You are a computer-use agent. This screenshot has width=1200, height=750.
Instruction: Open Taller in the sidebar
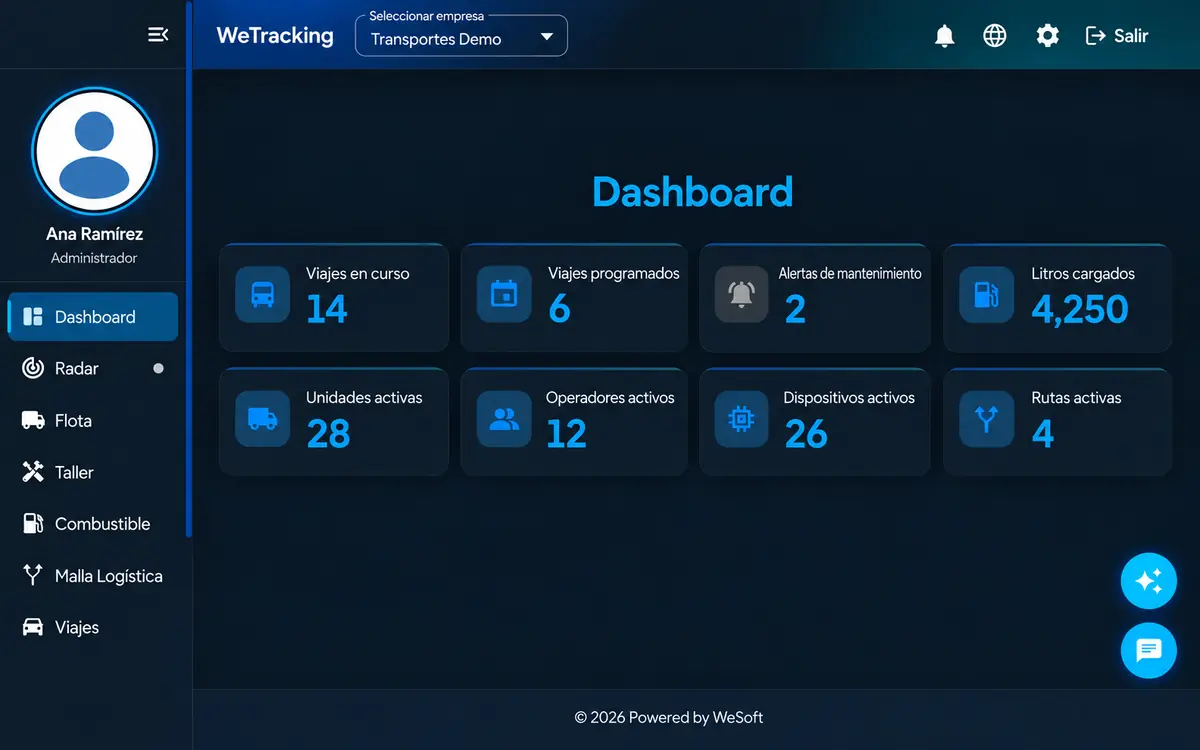93,472
